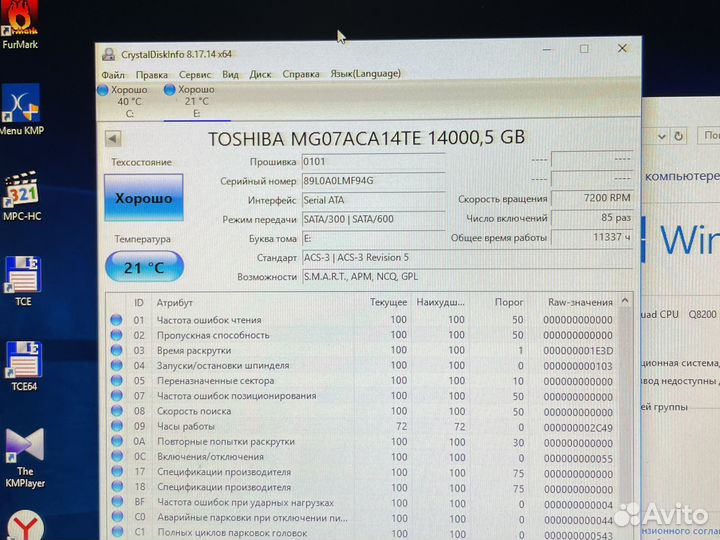Click the power-on hours field 11337 ч
Screen dimensions: 720x540
pos(592,237)
